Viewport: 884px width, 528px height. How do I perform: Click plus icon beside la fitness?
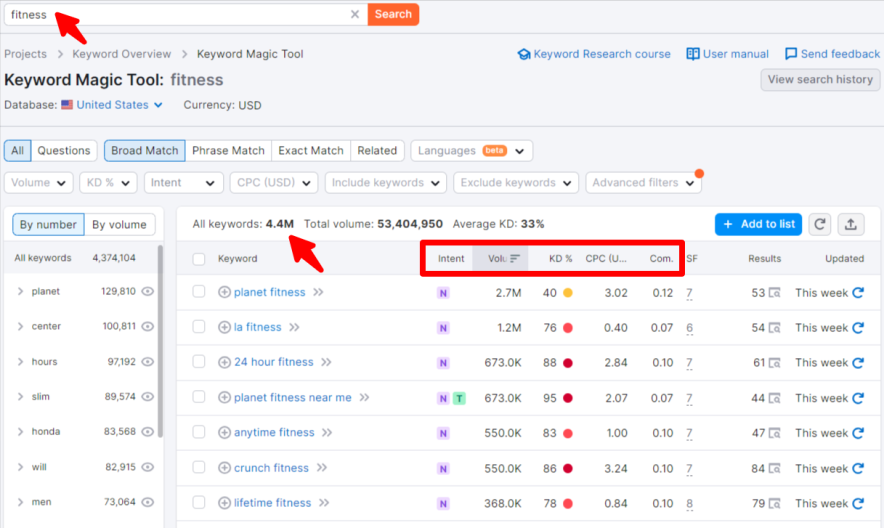(224, 327)
